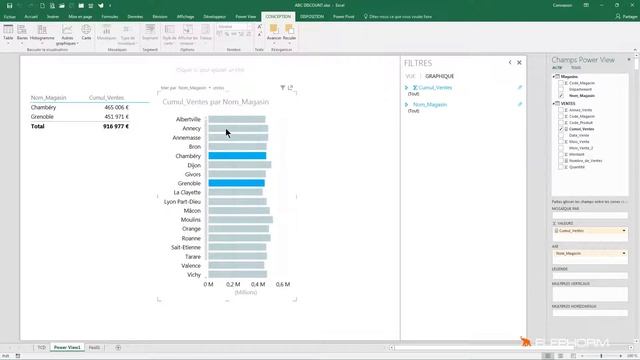Screen dimensions: 640x360
Task: Open the Nom_Magasin dropdown in Axe box
Action: [x=624, y=253]
